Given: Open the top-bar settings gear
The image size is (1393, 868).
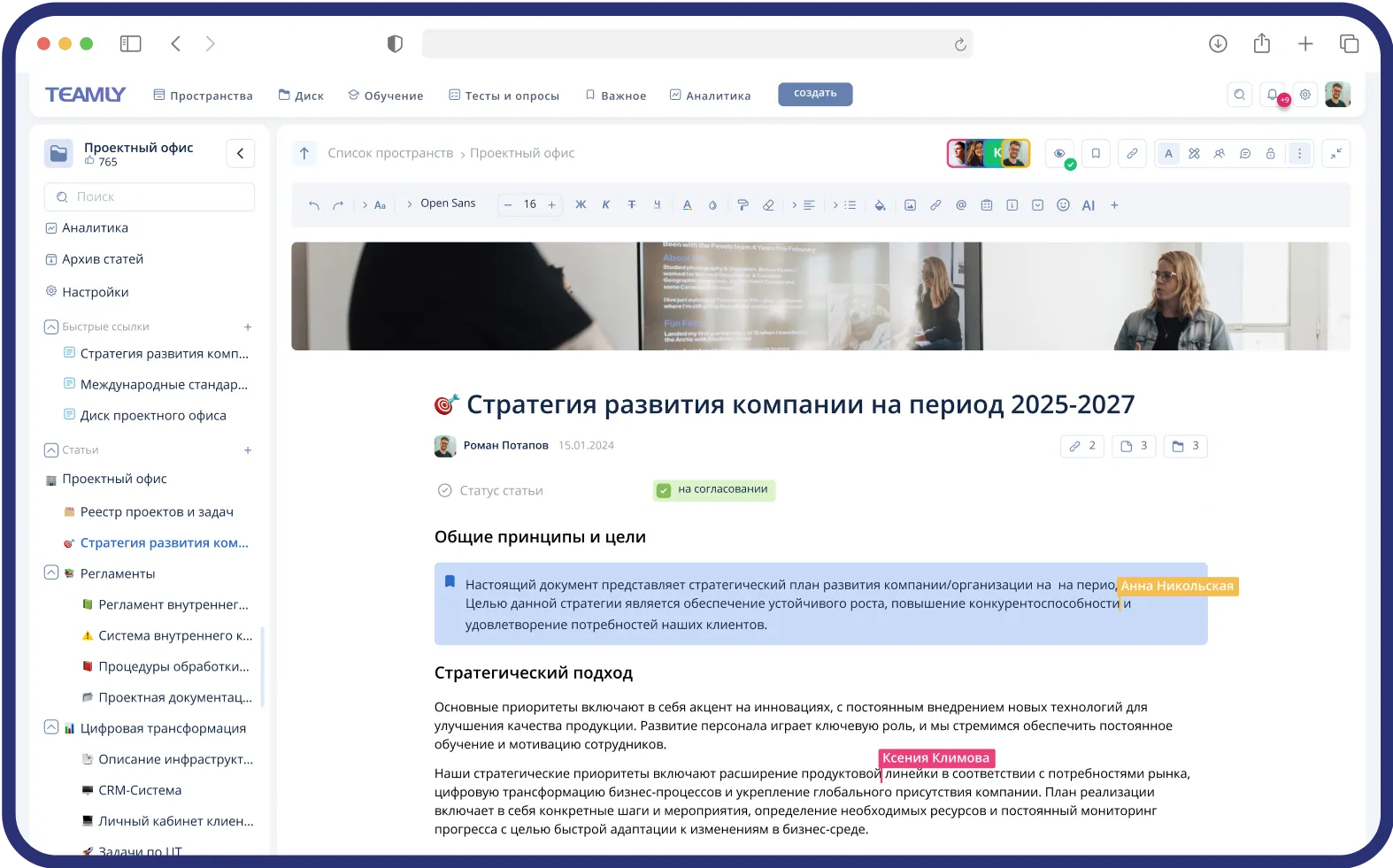Looking at the screenshot, I should (x=1305, y=95).
